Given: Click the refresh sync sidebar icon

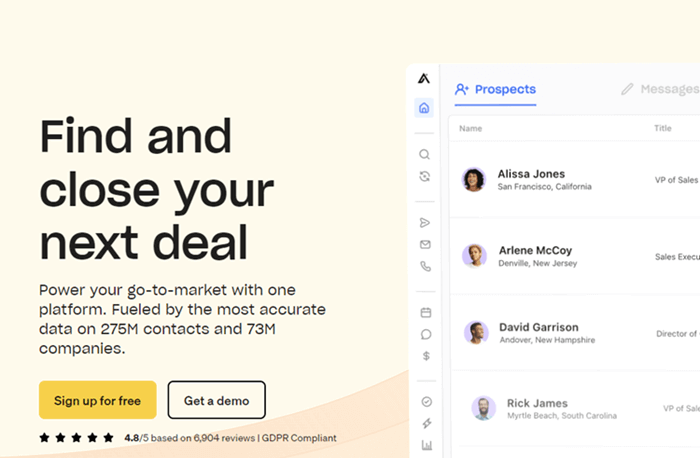Looking at the screenshot, I should pyautogui.click(x=425, y=176).
